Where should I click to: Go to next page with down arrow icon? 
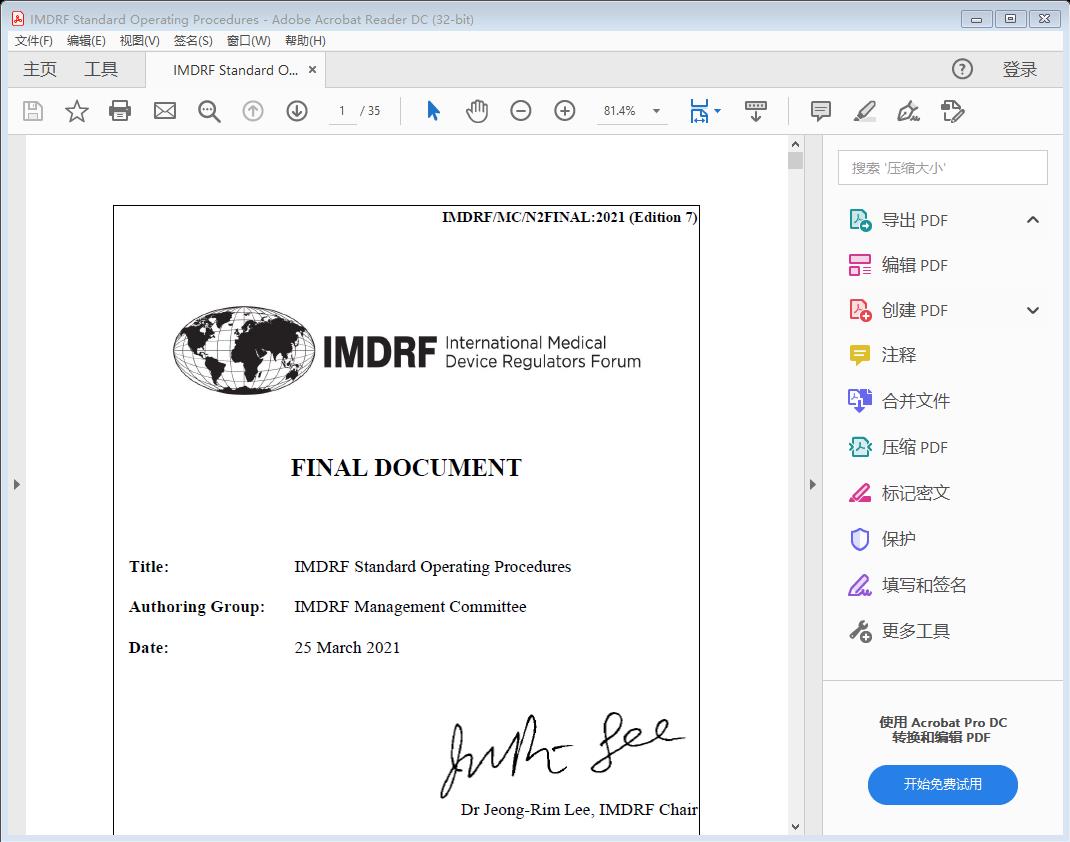coord(296,111)
